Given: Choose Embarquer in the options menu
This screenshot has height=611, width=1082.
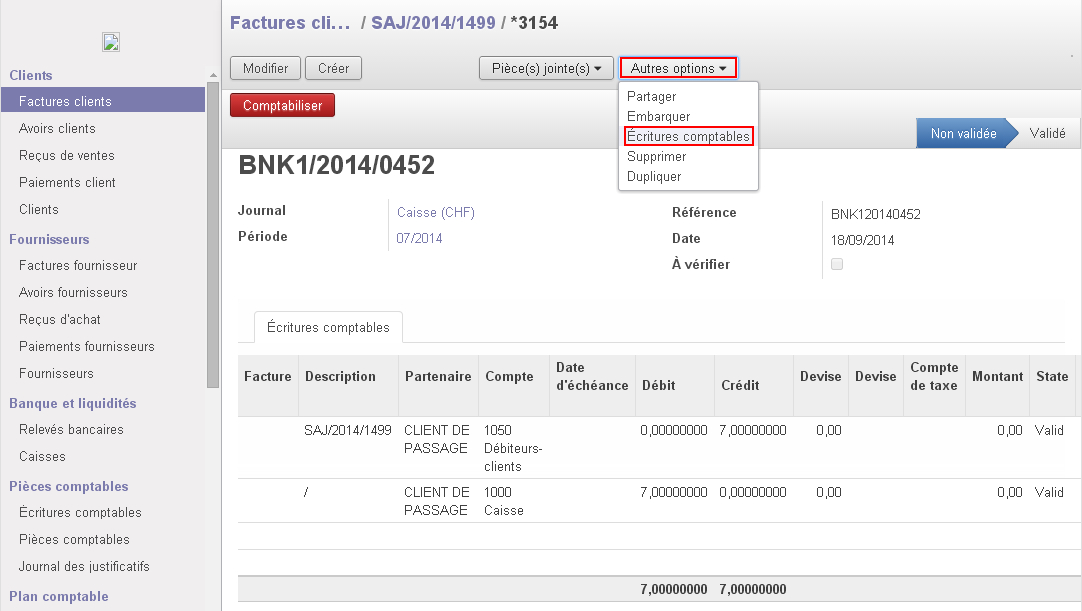Looking at the screenshot, I should coord(658,116).
